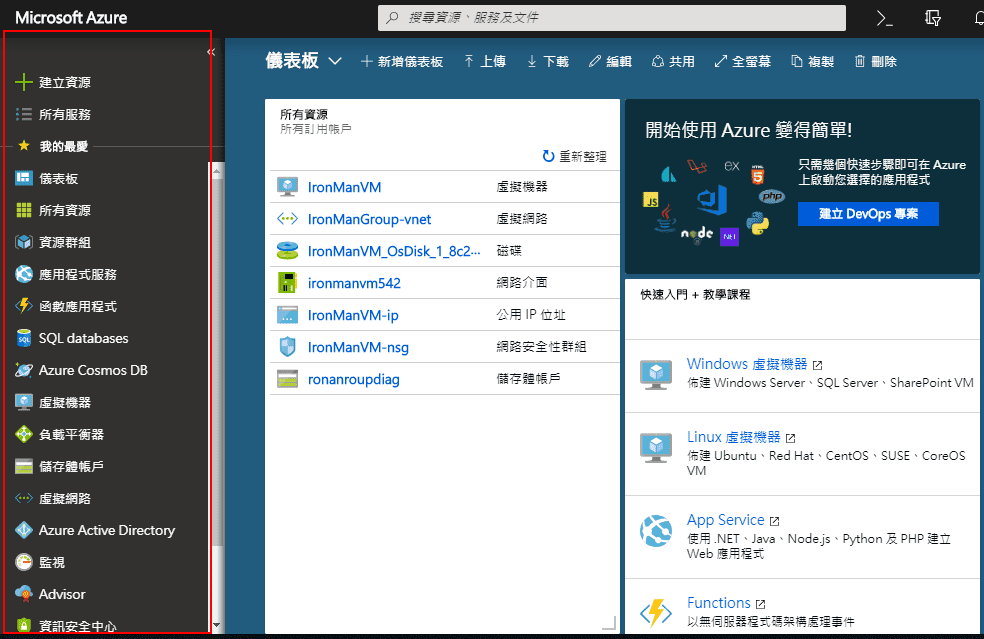
Task: Click the 應用程式服務 icon in sidebar
Action: pyautogui.click(x=24, y=274)
